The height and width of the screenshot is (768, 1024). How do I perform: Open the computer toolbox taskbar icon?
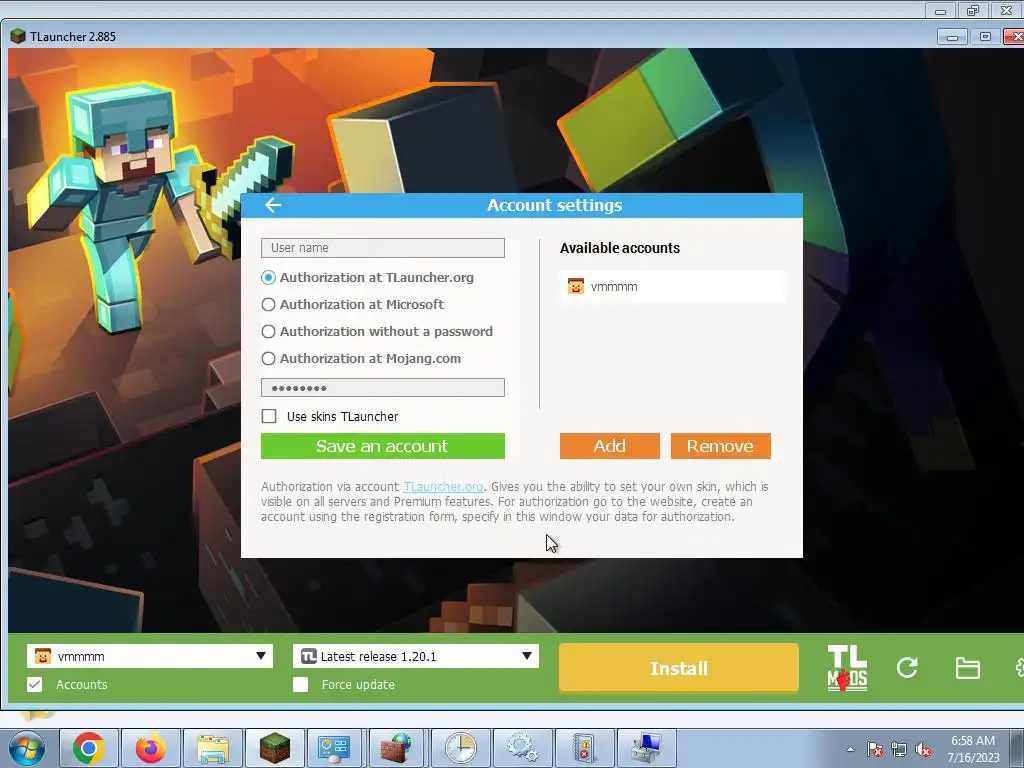coord(647,748)
